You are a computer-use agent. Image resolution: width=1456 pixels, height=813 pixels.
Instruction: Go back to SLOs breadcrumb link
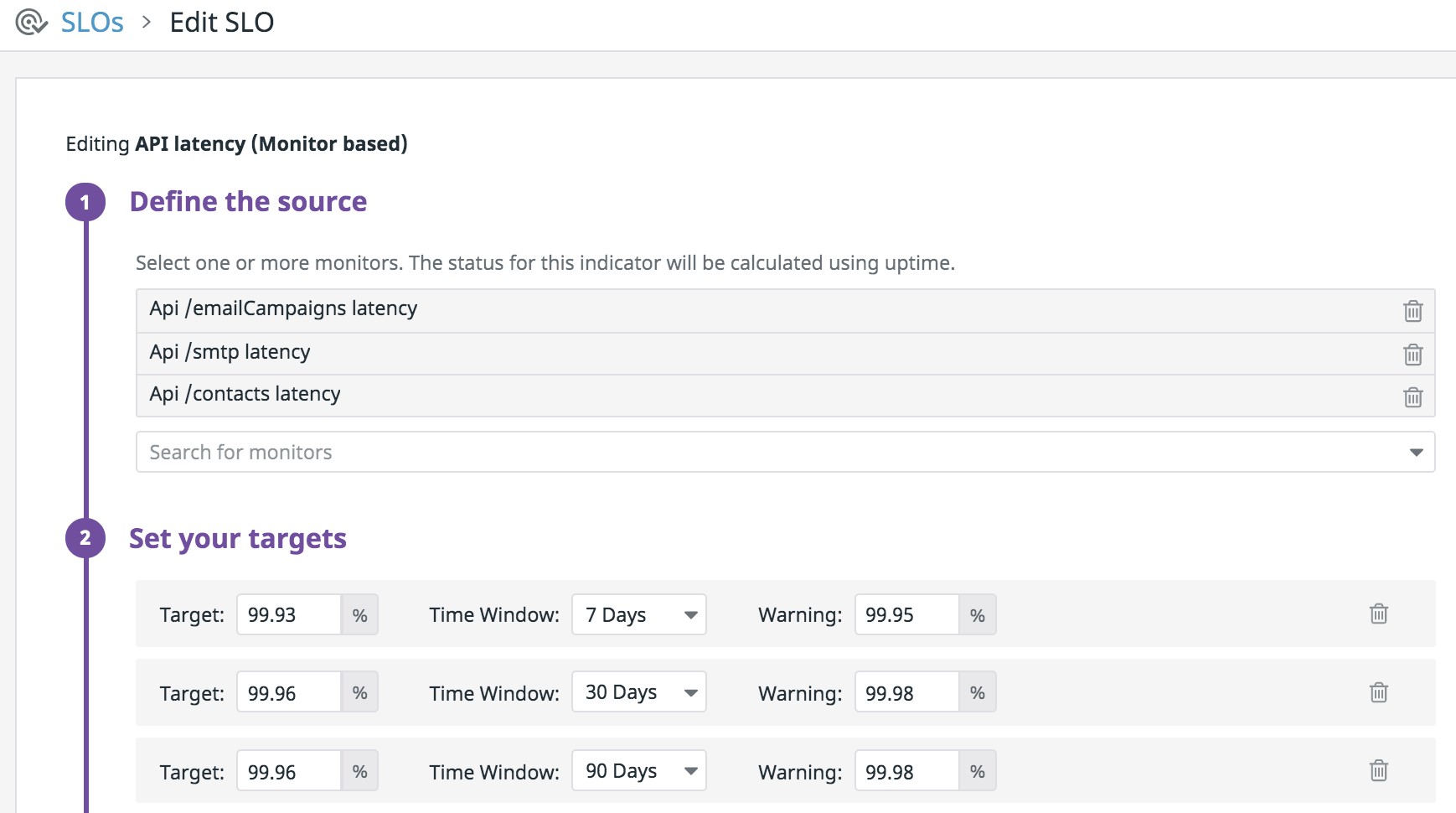coord(92,23)
